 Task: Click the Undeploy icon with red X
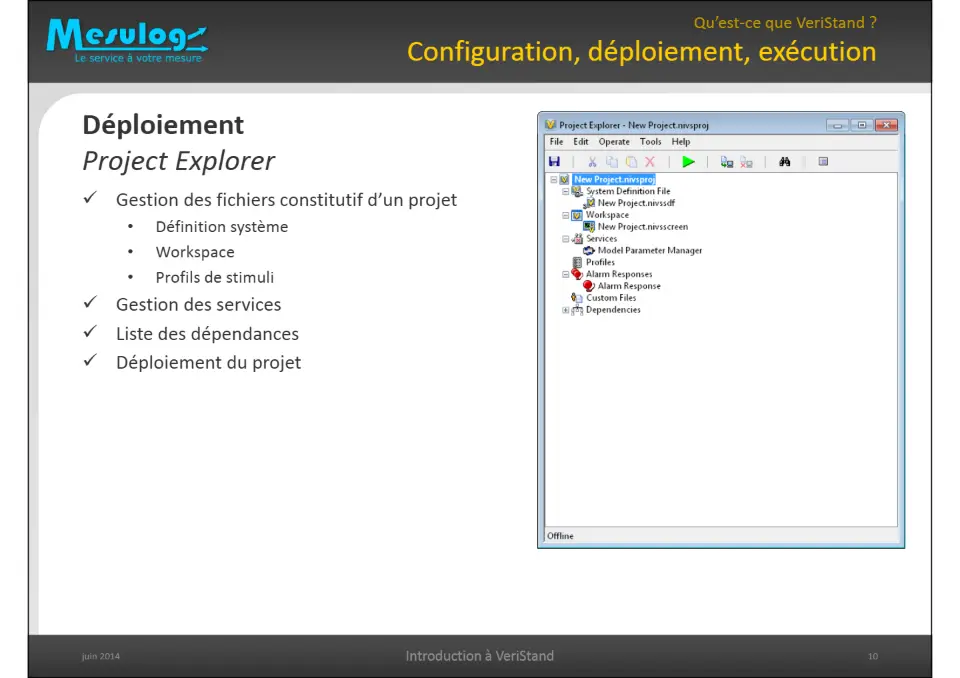click(x=746, y=162)
